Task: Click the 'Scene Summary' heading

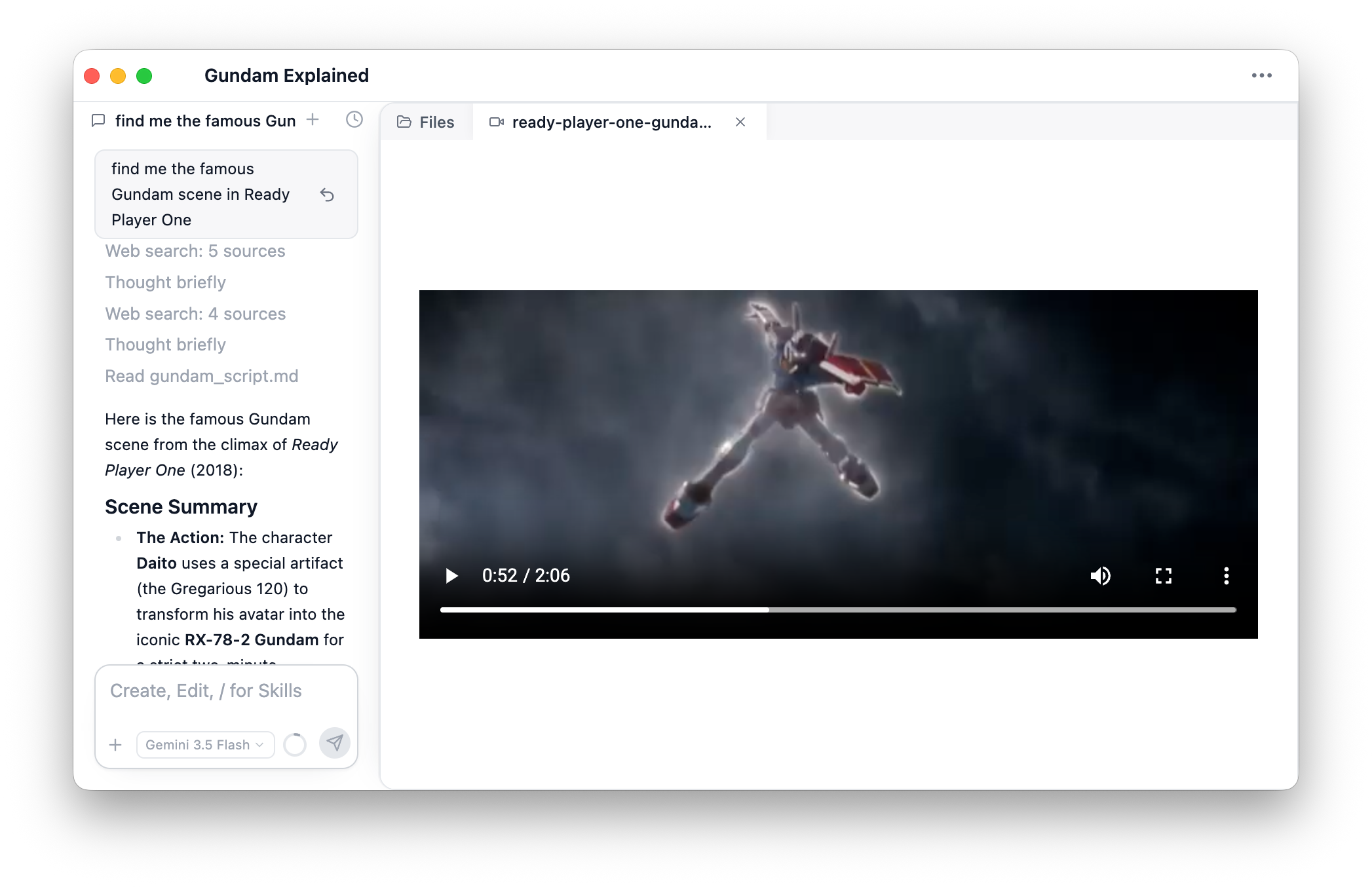Action: [181, 506]
